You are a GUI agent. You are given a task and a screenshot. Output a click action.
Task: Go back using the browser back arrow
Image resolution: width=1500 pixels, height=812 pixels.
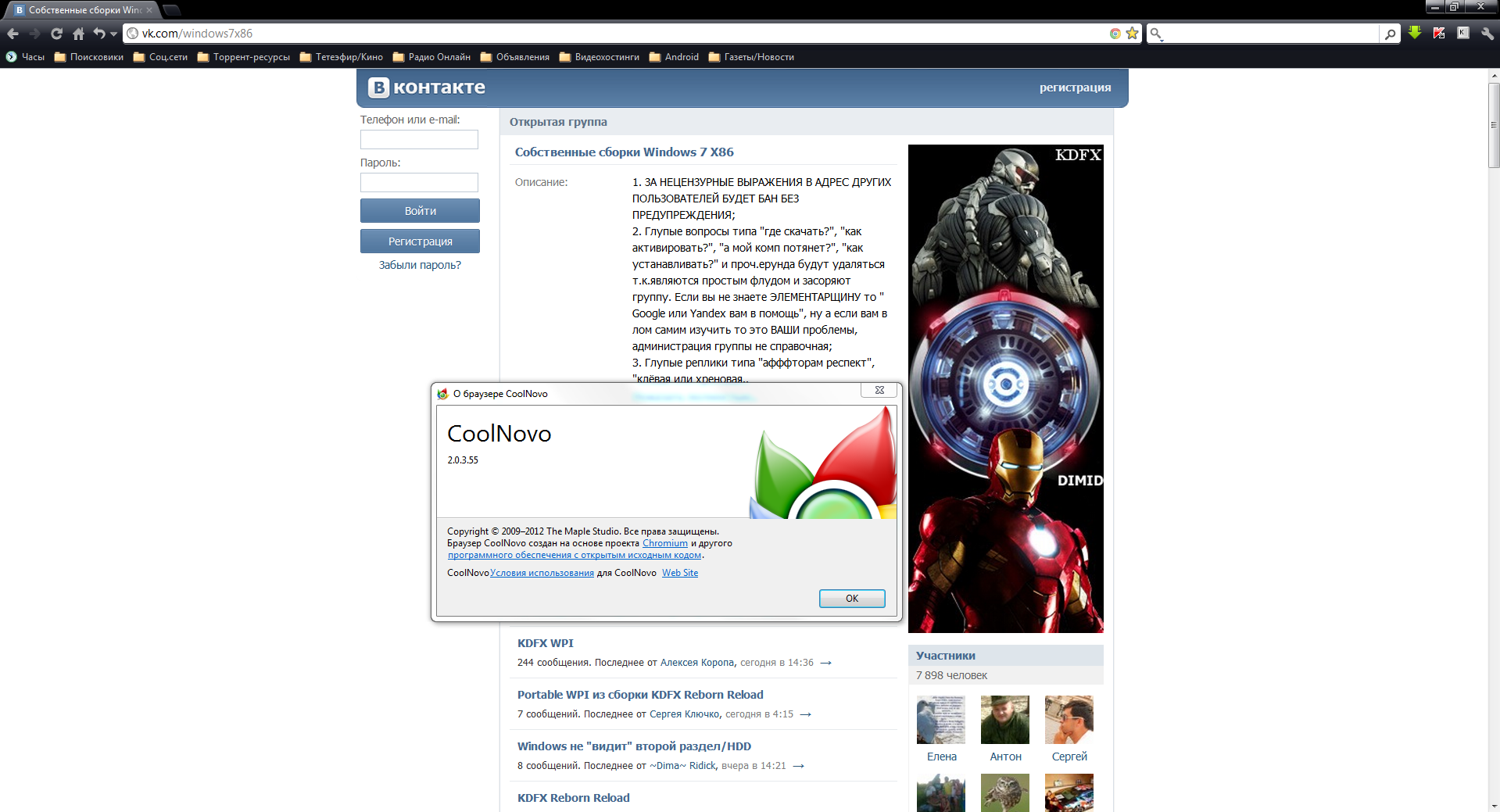click(13, 34)
